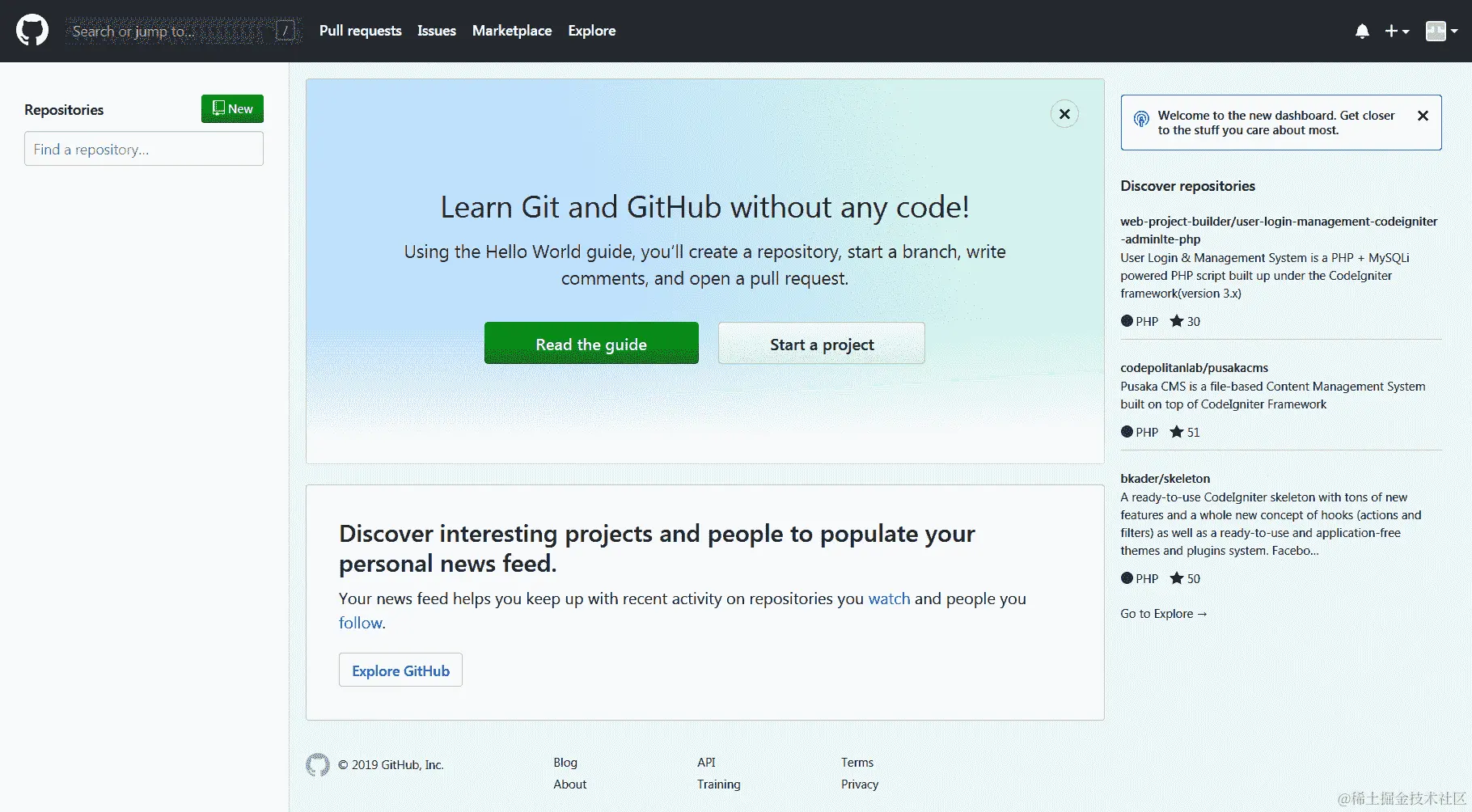Screen dimensions: 1472x812
Task: Open the Blog footer link
Action: pos(565,763)
